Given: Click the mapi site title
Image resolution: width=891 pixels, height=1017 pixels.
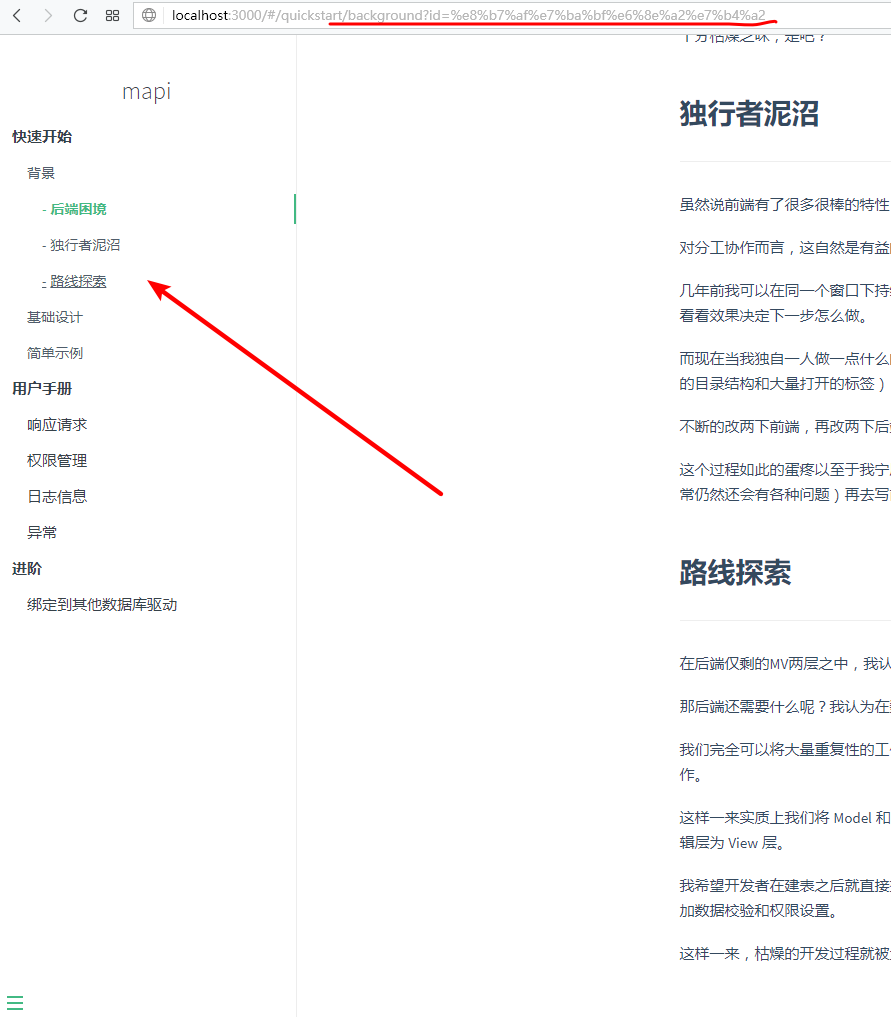Looking at the screenshot, I should click(x=147, y=91).
